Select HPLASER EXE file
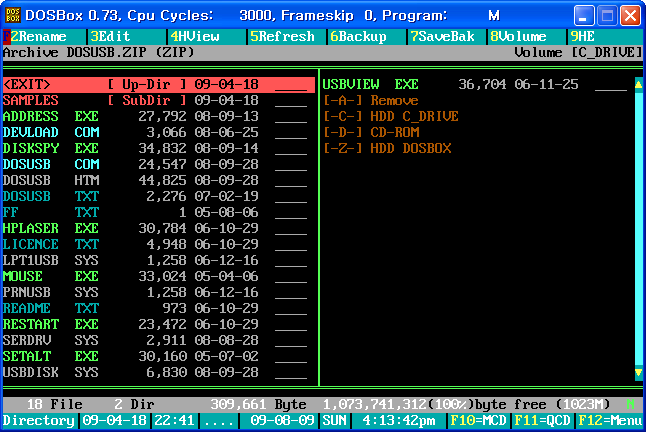Viewport: 646px width, 432px height. (x=155, y=228)
